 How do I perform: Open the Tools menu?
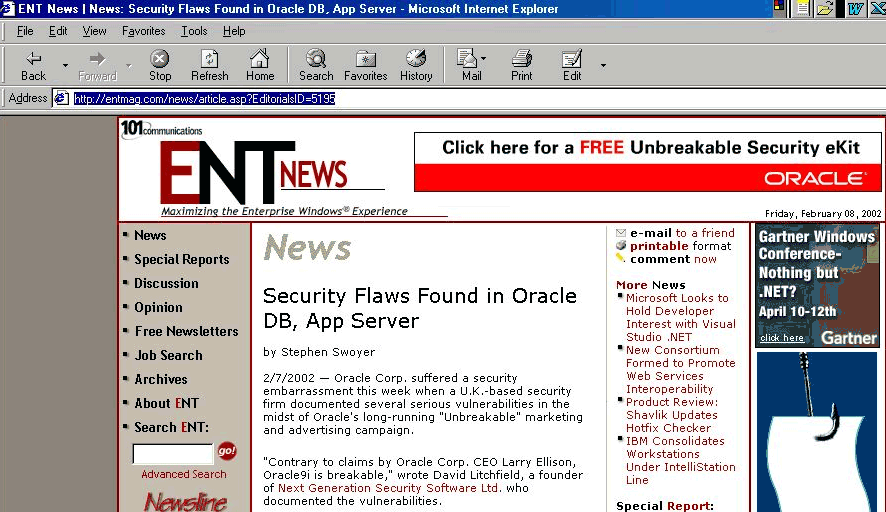click(194, 31)
